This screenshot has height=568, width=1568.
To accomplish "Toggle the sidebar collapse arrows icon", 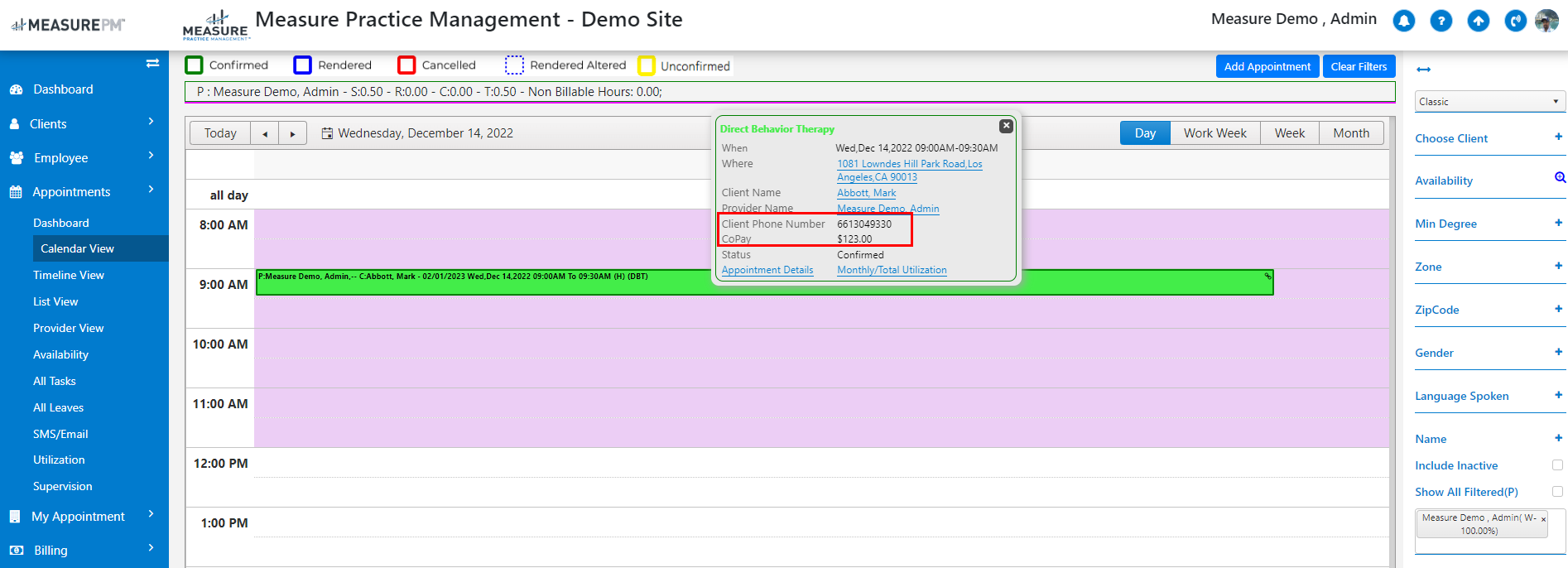I will pyautogui.click(x=152, y=63).
